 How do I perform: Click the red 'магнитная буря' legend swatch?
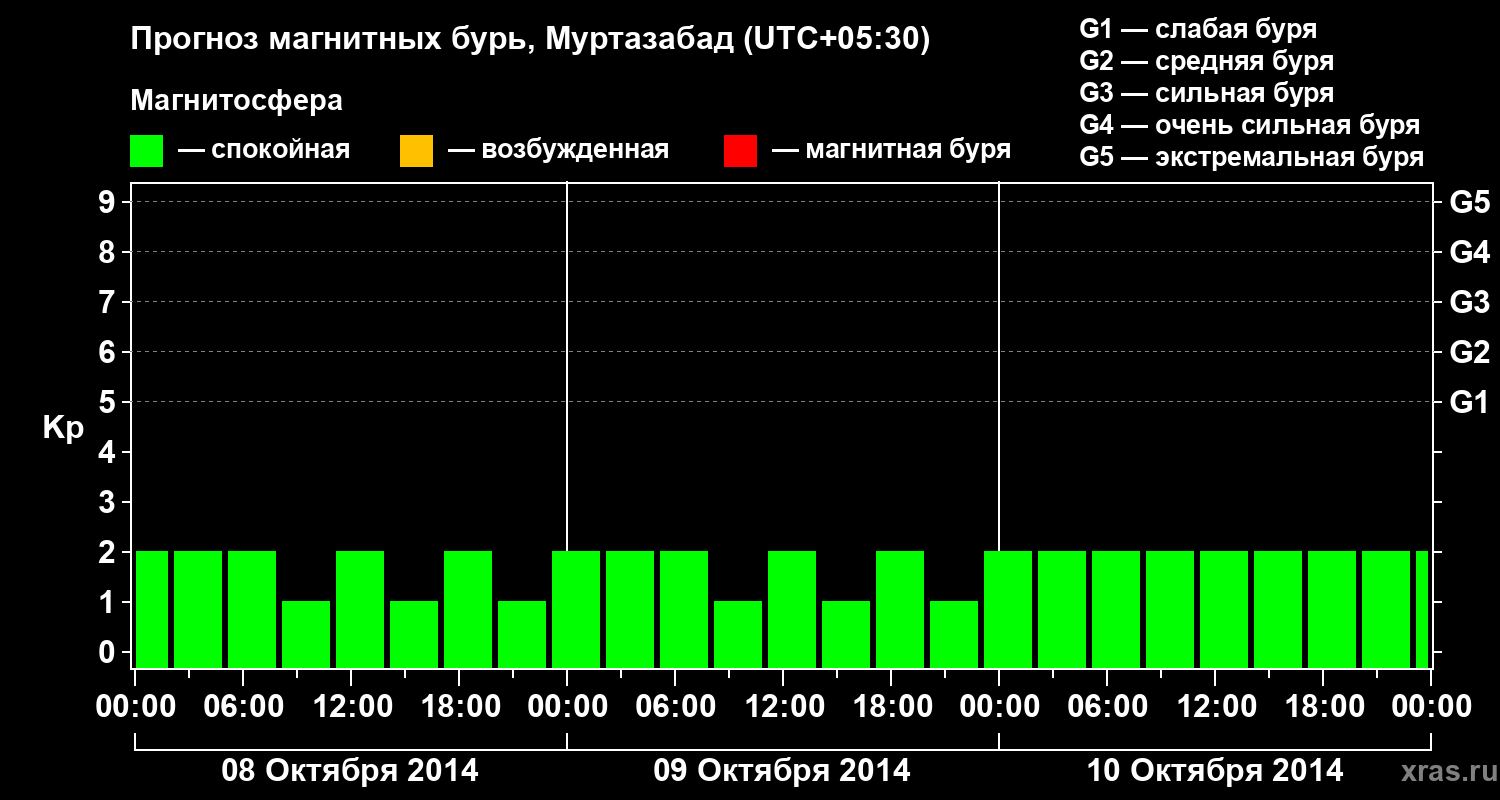coord(740,151)
